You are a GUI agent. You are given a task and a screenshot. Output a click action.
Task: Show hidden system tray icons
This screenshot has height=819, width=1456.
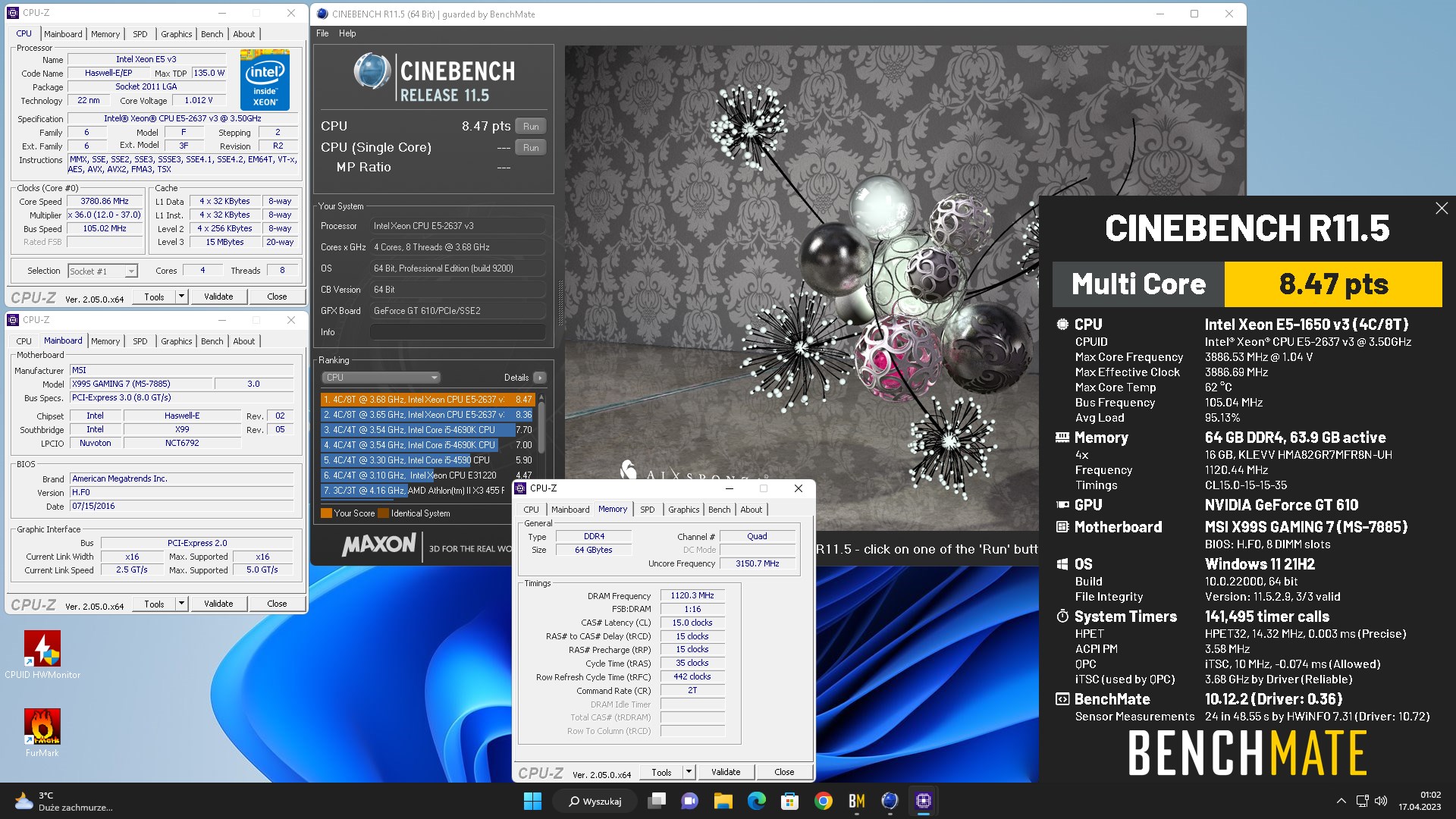(1341, 801)
